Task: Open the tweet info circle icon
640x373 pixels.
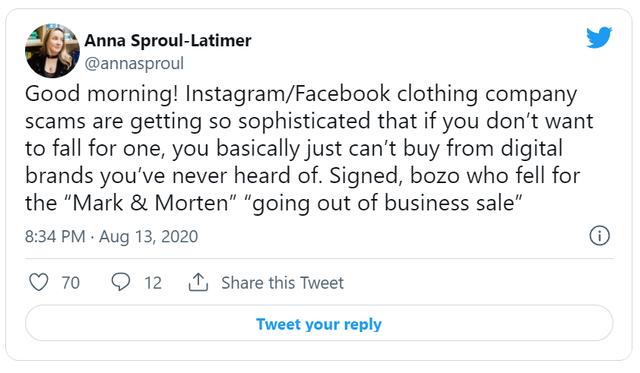Action: point(599,236)
